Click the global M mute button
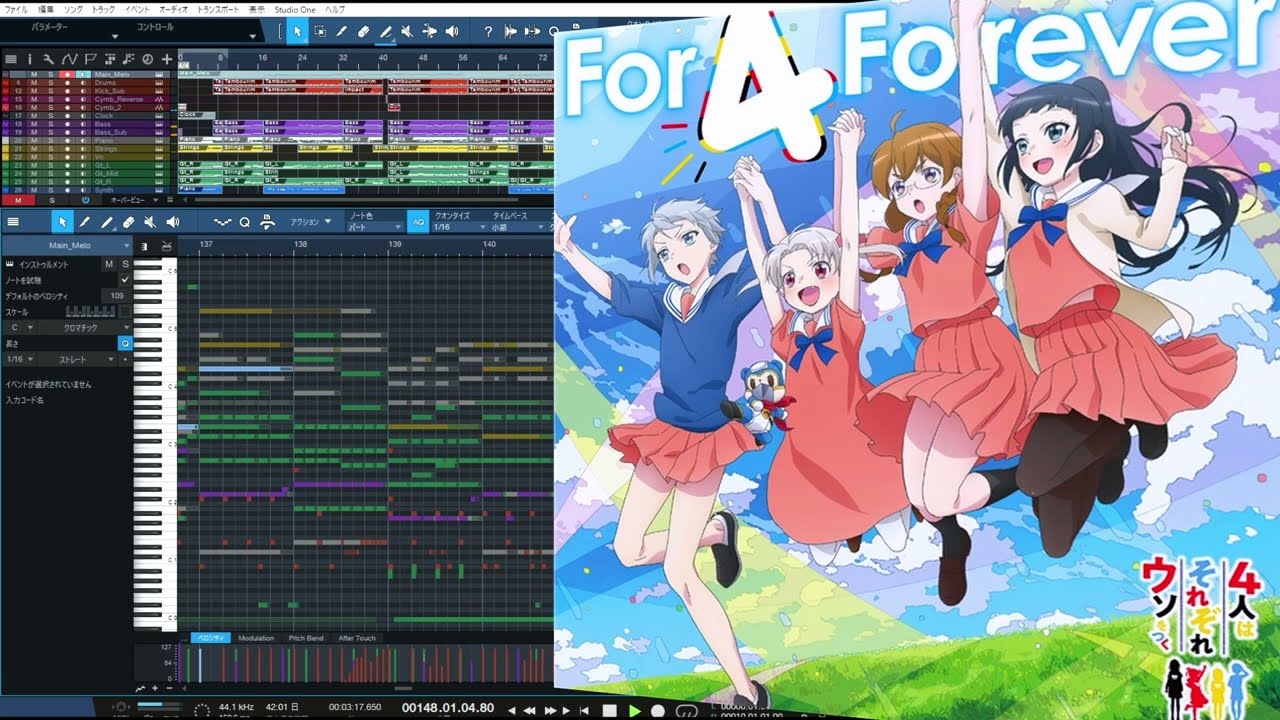The width and height of the screenshot is (1280, 720). point(17,201)
